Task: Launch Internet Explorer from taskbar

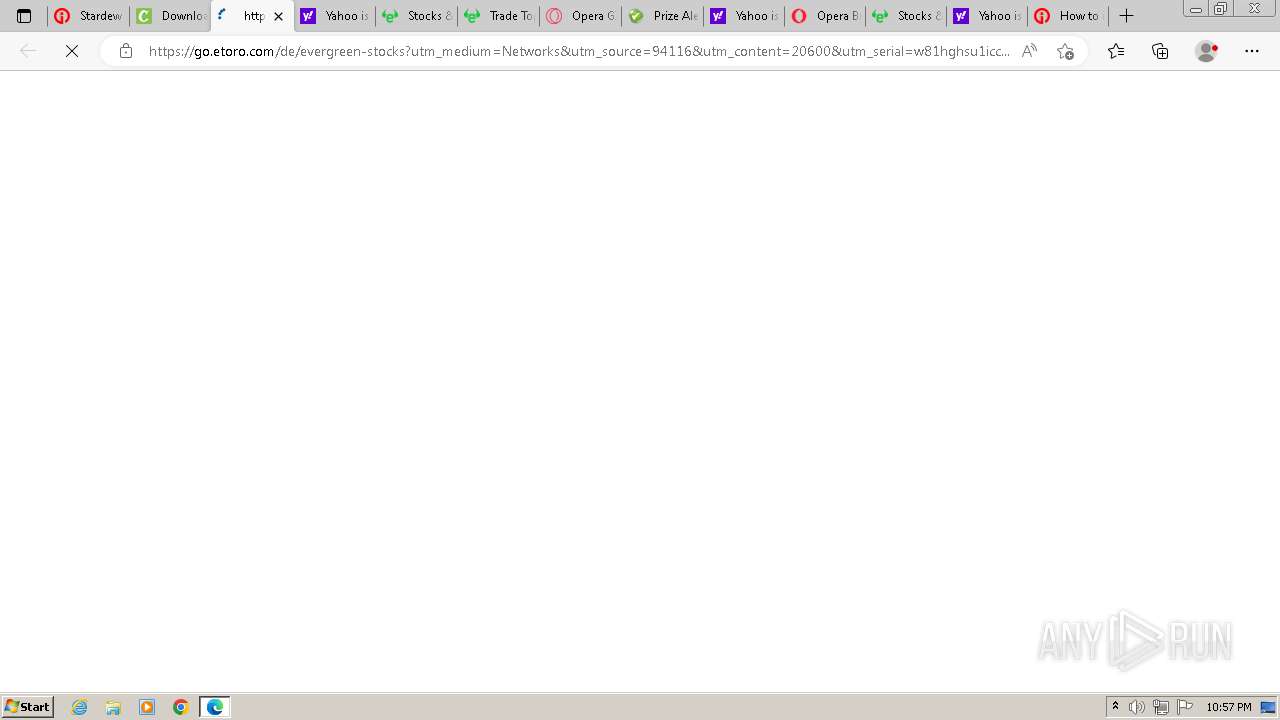Action: point(80,707)
